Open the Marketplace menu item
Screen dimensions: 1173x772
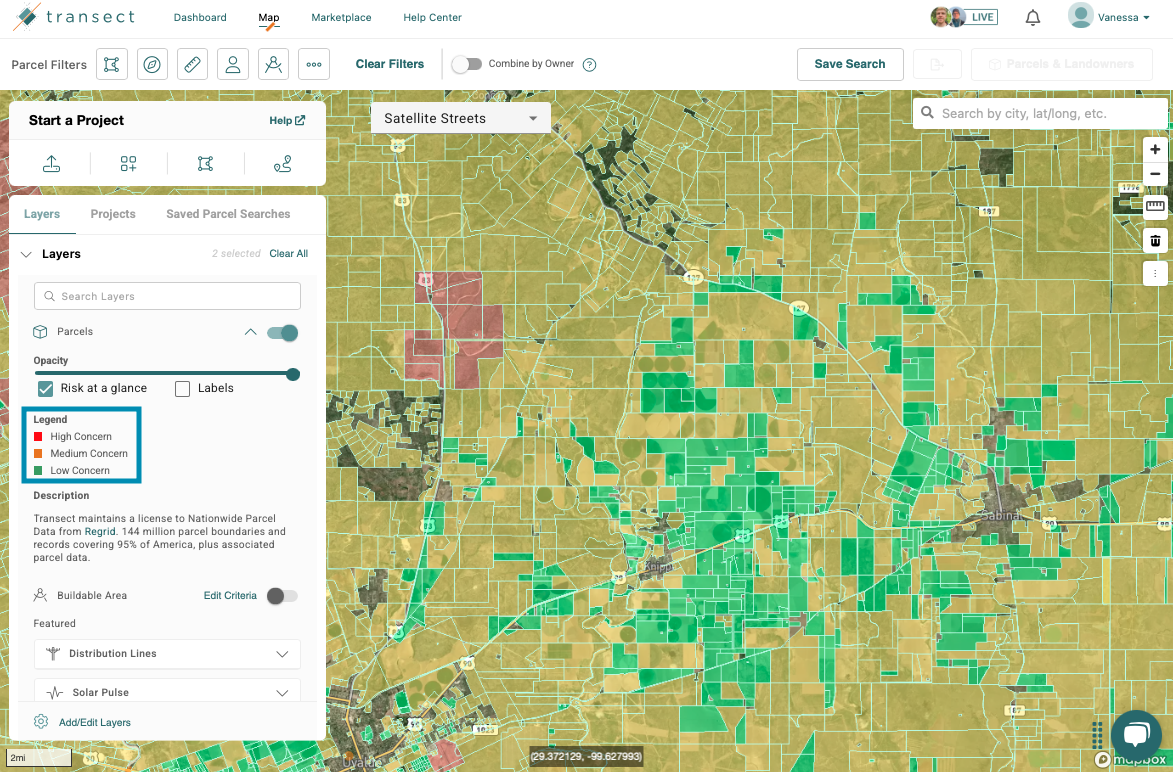click(341, 18)
